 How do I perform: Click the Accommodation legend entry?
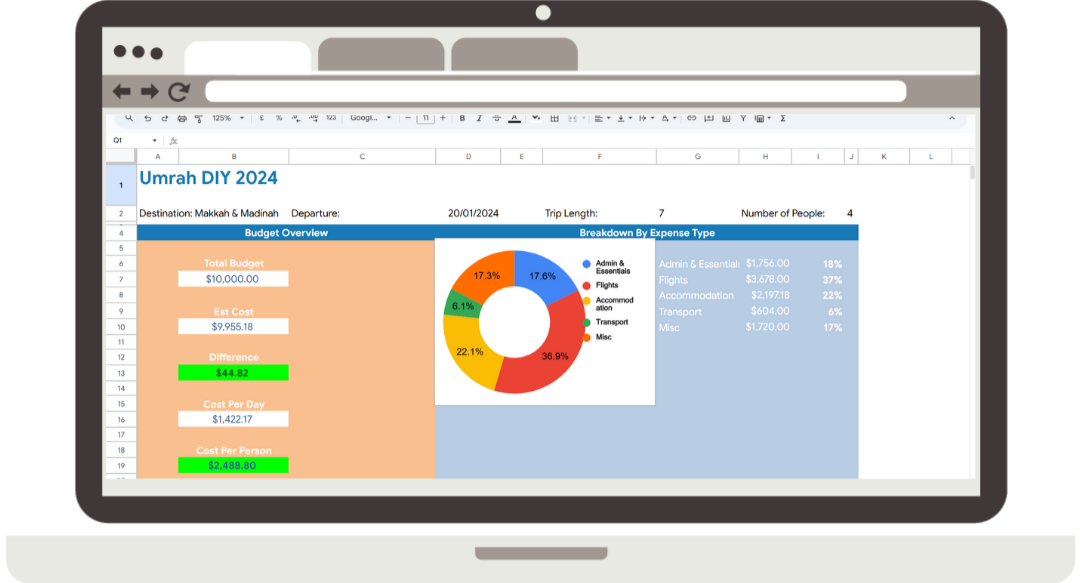point(609,304)
